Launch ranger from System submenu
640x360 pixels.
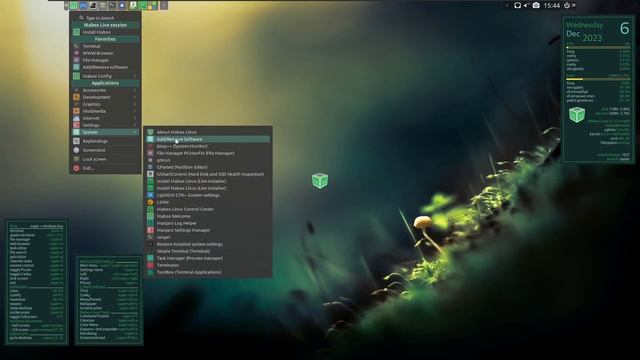tap(208, 237)
